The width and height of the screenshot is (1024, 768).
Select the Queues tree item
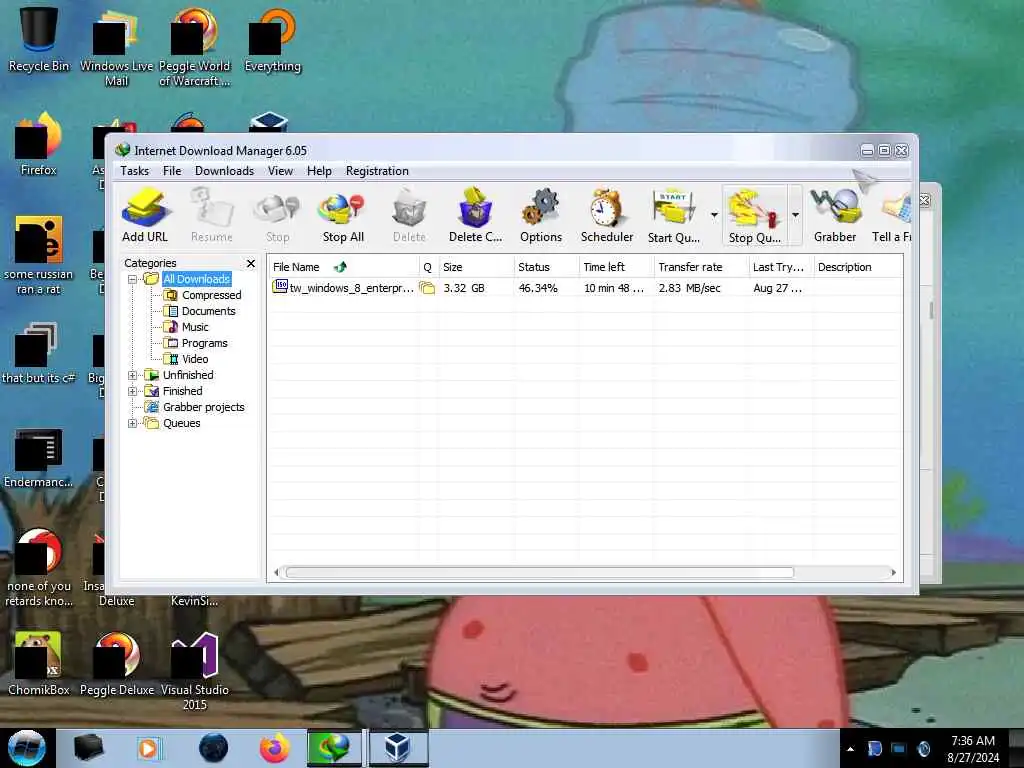point(182,423)
